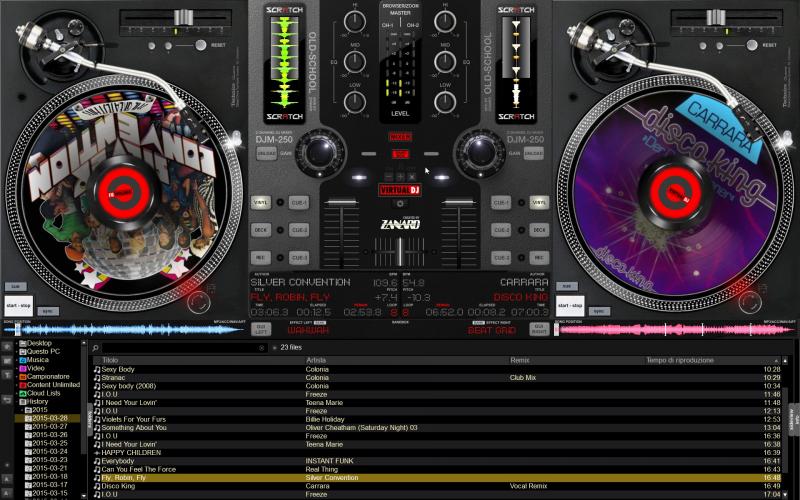Click the right turntable Disco King record
800x500 pixels.
pyautogui.click(x=674, y=193)
